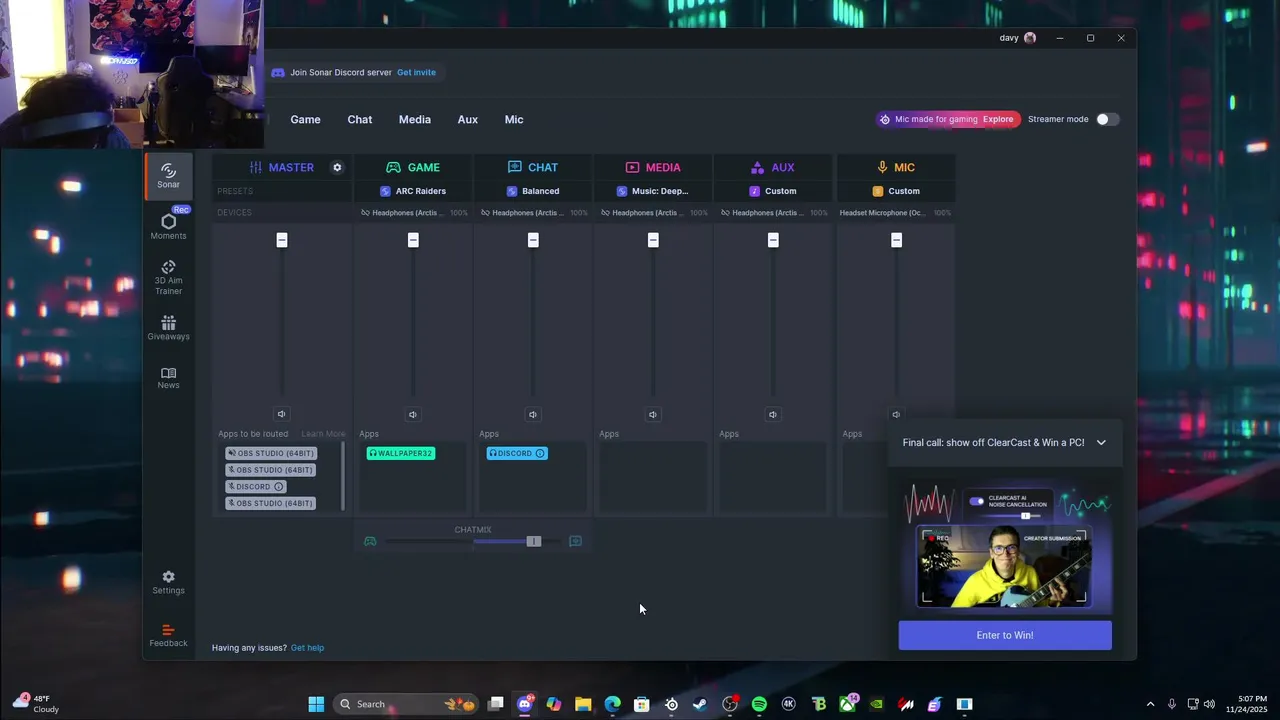Click the ClearCast creator submission thumbnail
Viewport: 1280px width, 720px height.
click(1004, 566)
